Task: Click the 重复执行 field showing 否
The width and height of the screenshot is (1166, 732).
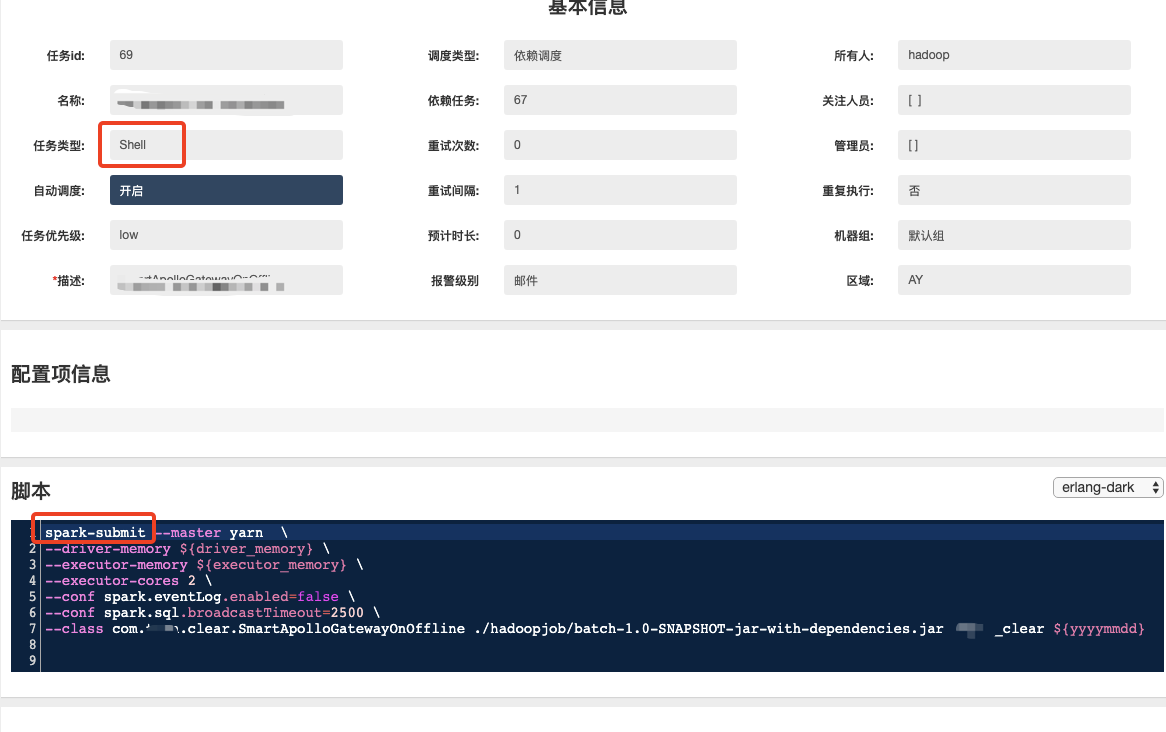Action: pos(1014,190)
